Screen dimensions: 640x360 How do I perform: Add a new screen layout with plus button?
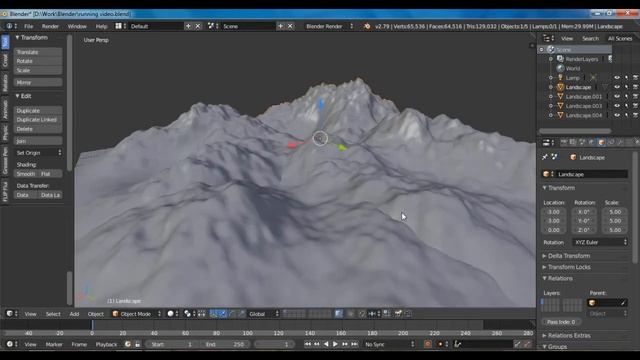[x=188, y=26]
